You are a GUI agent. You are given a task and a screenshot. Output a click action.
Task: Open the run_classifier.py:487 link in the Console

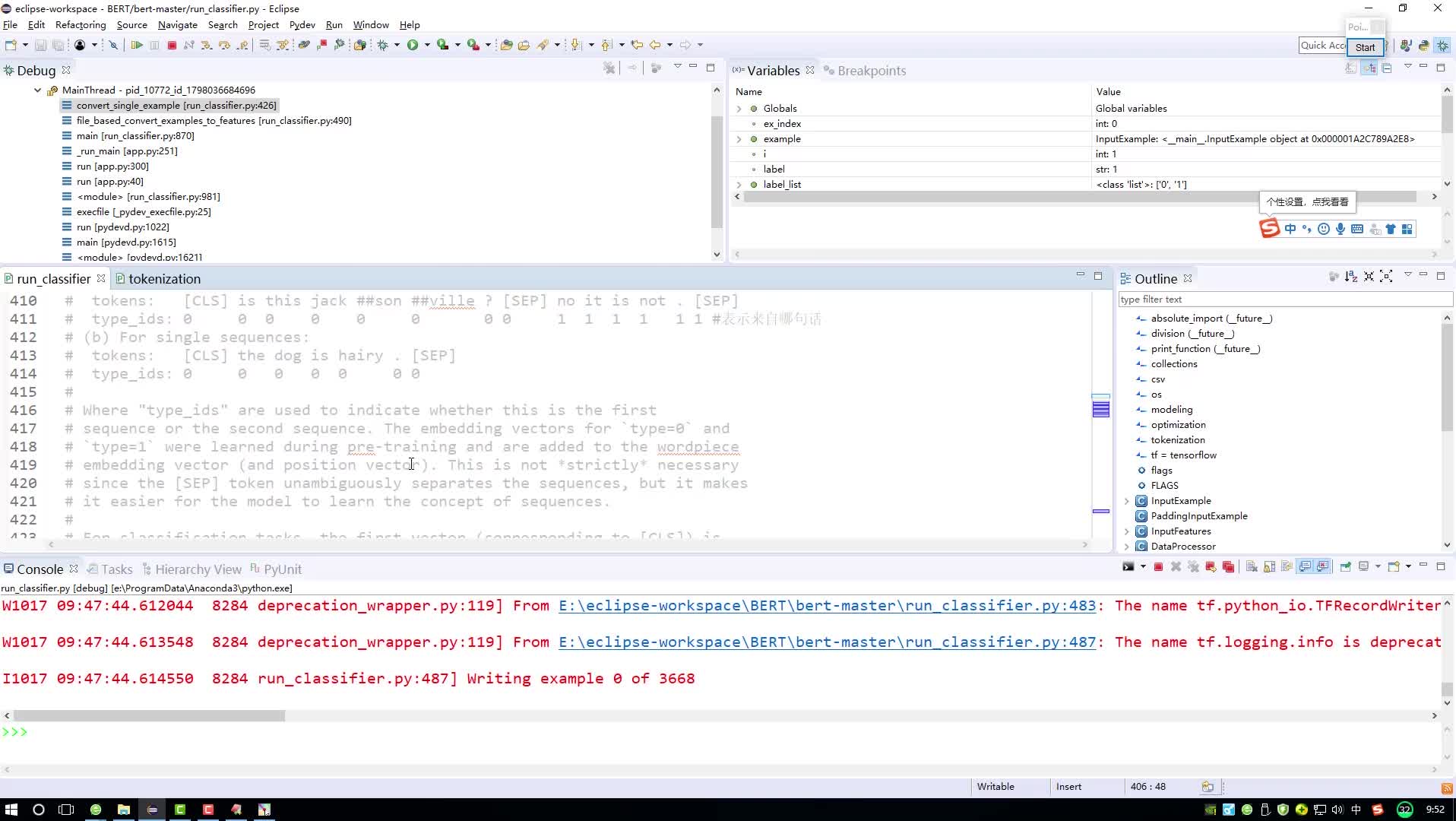[827, 642]
